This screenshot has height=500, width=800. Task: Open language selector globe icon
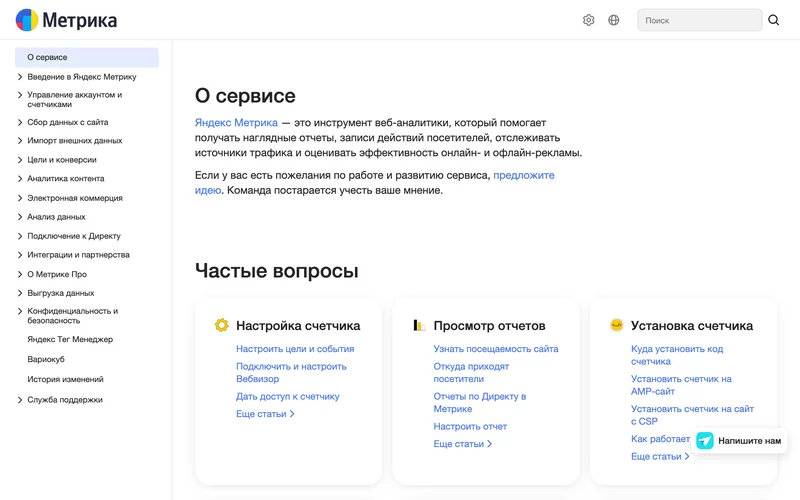pos(614,20)
